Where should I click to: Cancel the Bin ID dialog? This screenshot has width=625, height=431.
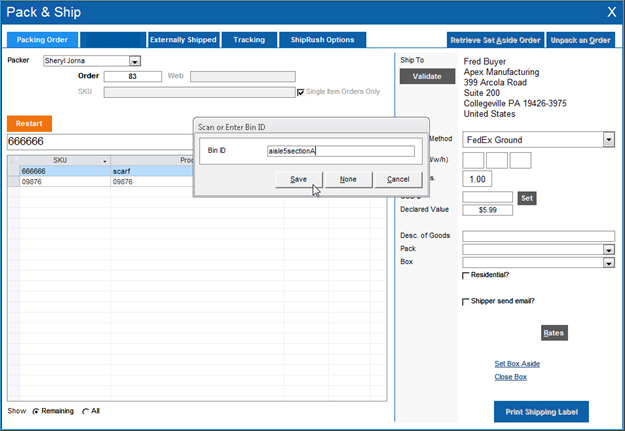pyautogui.click(x=398, y=179)
